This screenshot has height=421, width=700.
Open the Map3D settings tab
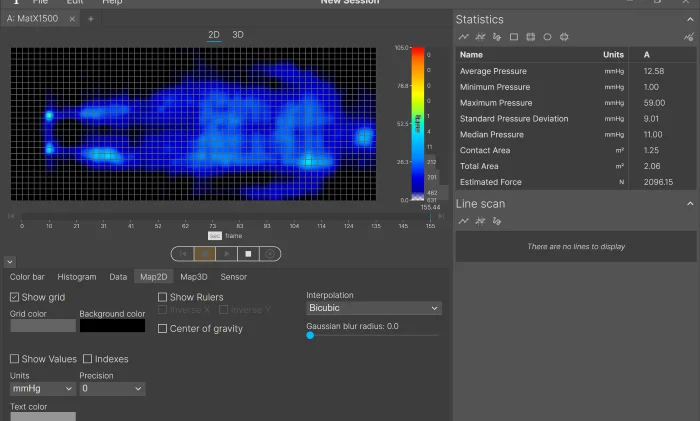coord(194,277)
